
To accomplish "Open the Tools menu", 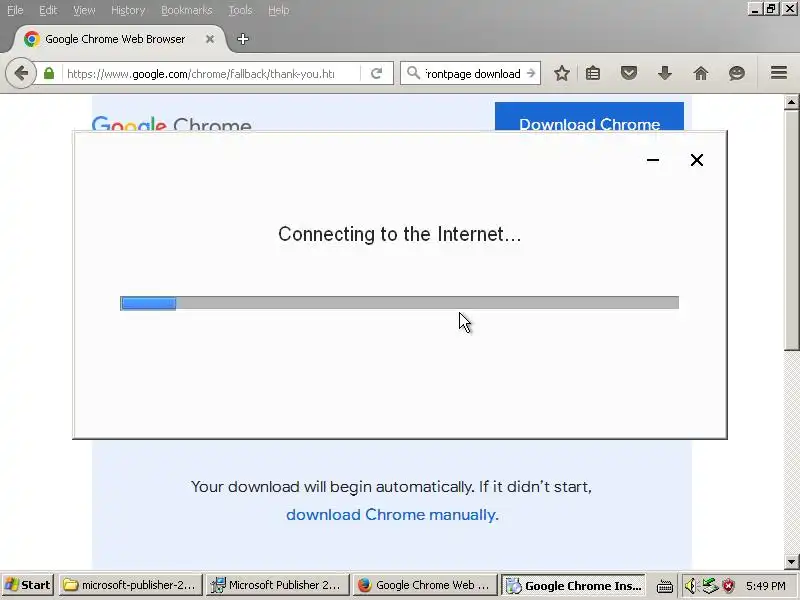I will pyautogui.click(x=240, y=10).
